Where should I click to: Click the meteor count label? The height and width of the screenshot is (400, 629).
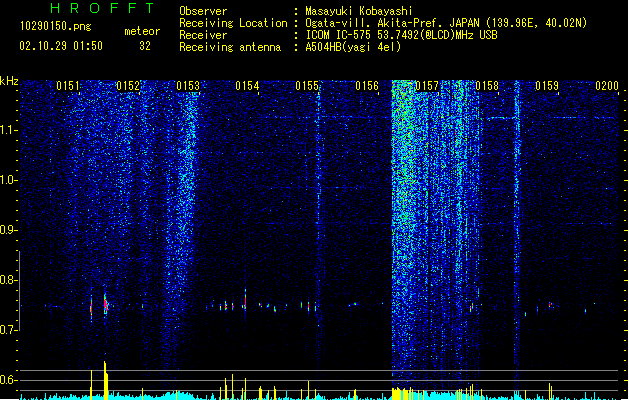click(142, 31)
